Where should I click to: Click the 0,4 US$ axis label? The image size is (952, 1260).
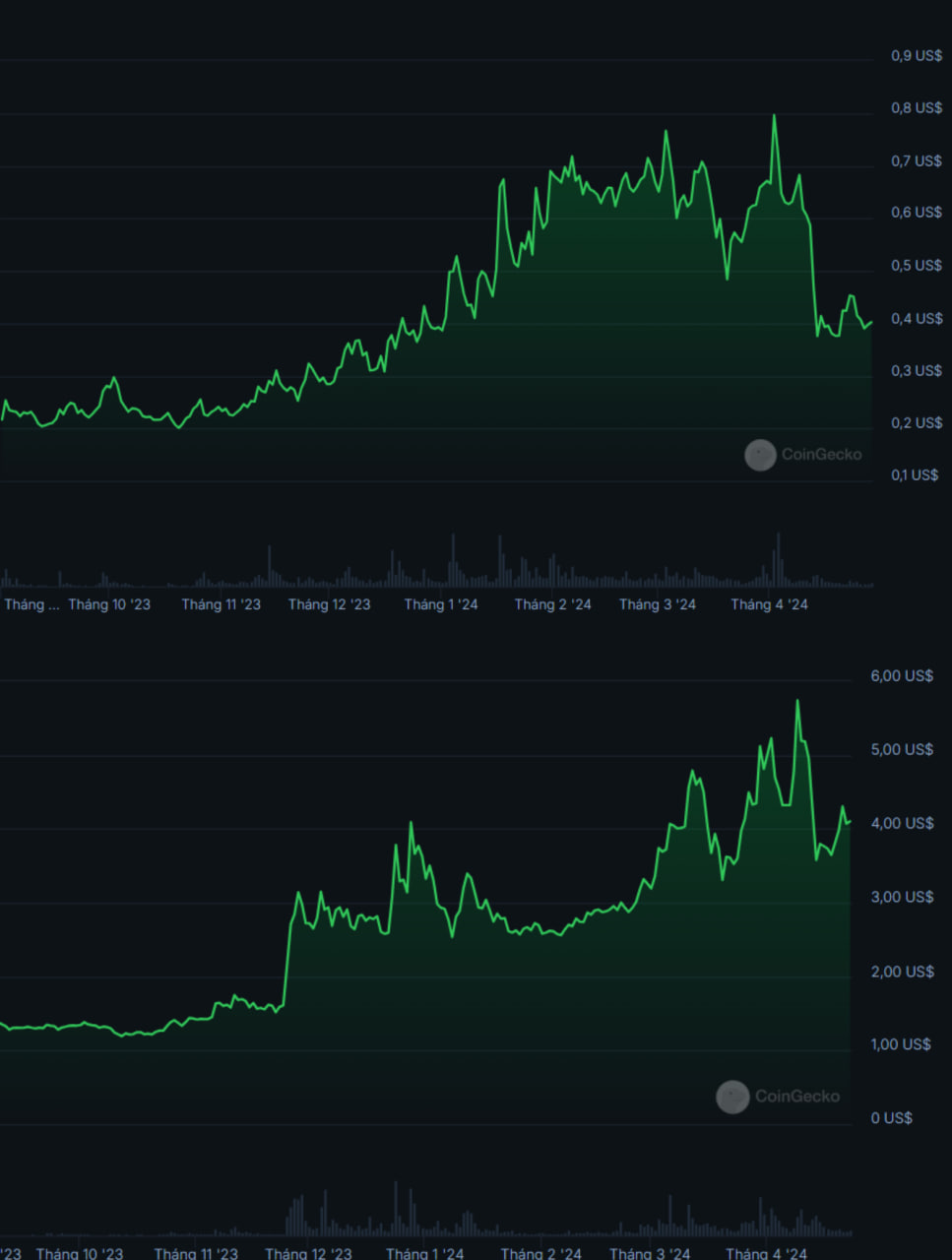917,319
